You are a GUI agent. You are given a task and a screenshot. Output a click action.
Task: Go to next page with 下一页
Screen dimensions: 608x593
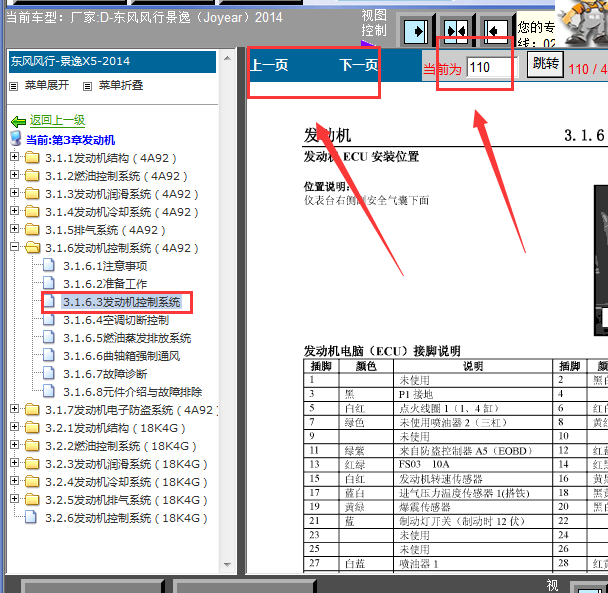(x=359, y=65)
